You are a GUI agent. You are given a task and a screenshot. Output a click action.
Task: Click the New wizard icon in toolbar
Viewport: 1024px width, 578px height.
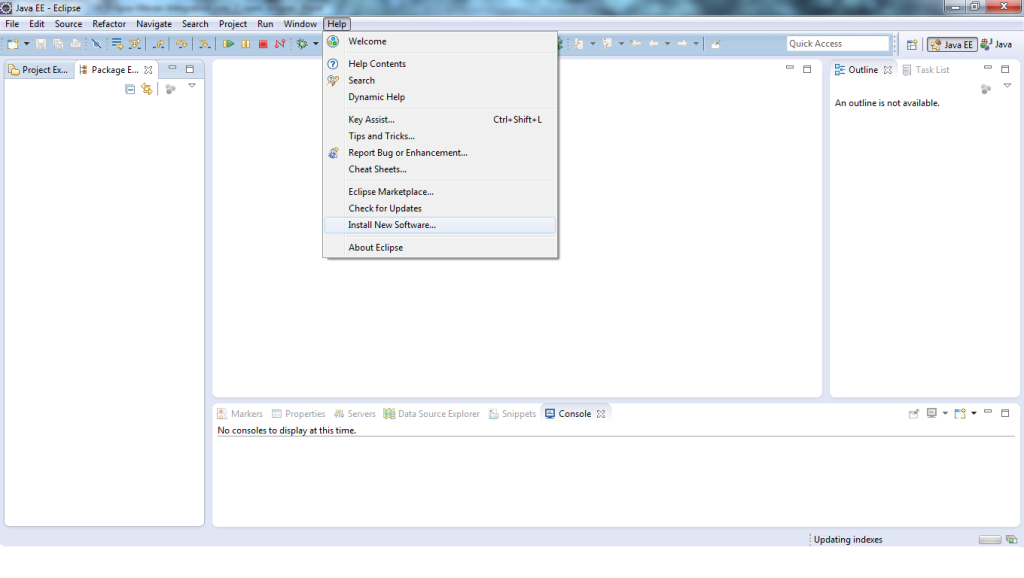[12, 44]
